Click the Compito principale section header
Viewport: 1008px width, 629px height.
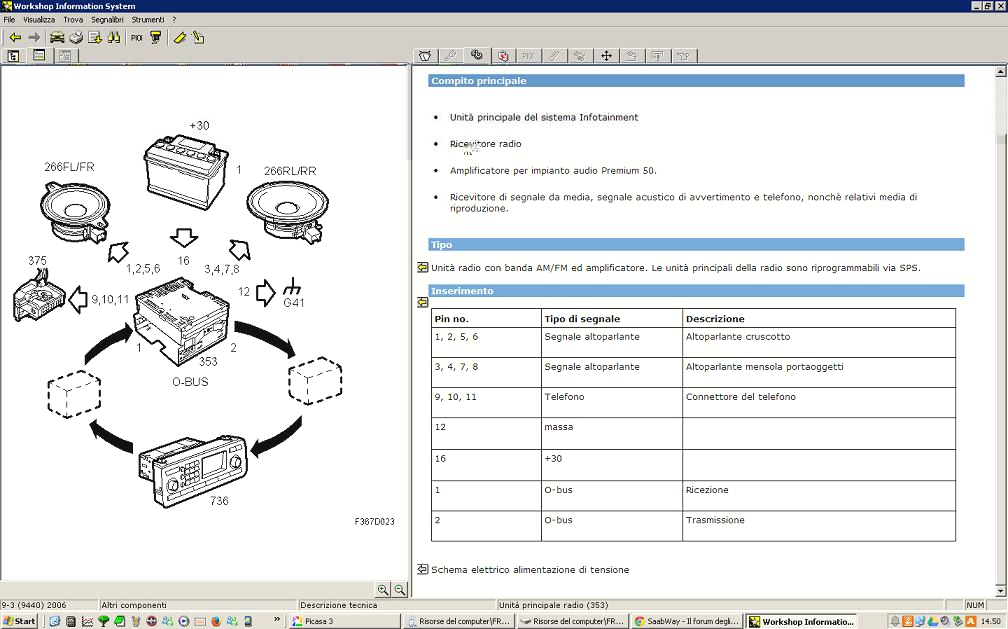point(696,81)
